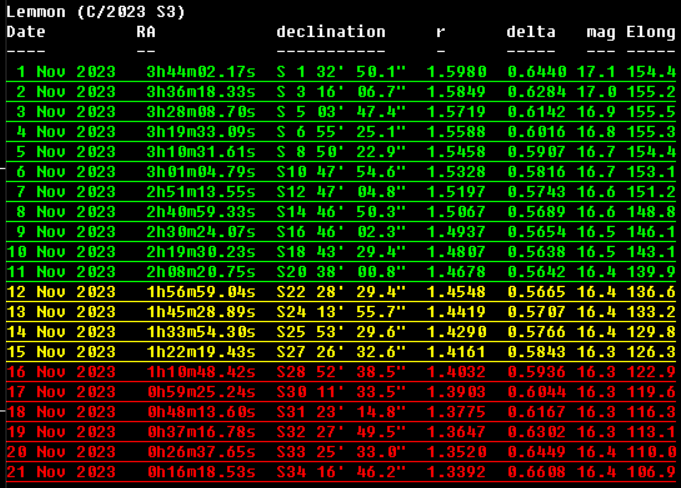Click delta value 0.6449 in 20 Nov row

(x=536, y=452)
